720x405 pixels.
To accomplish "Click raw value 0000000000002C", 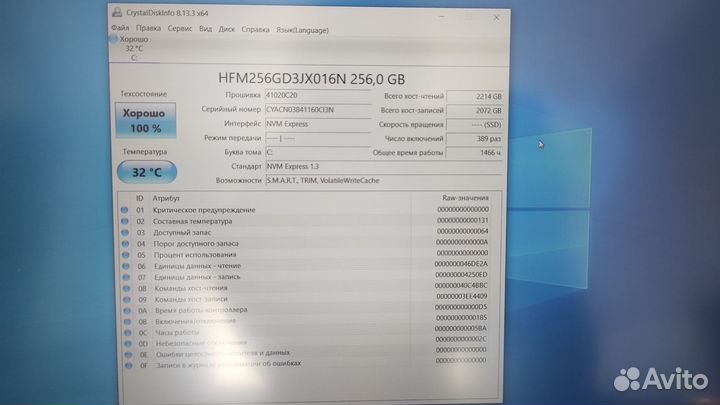I will [461, 339].
